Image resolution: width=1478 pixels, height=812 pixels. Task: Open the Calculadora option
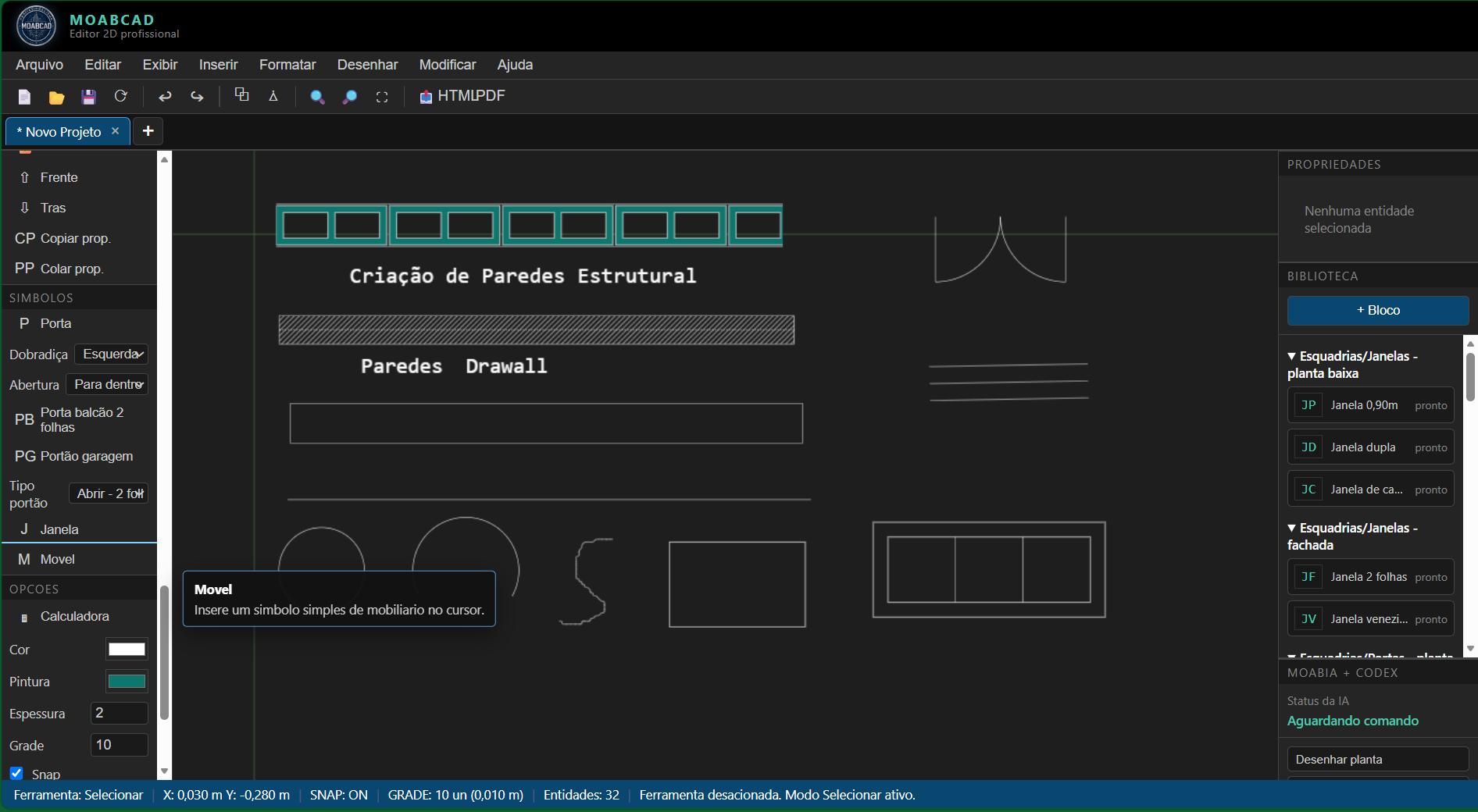tap(80, 617)
